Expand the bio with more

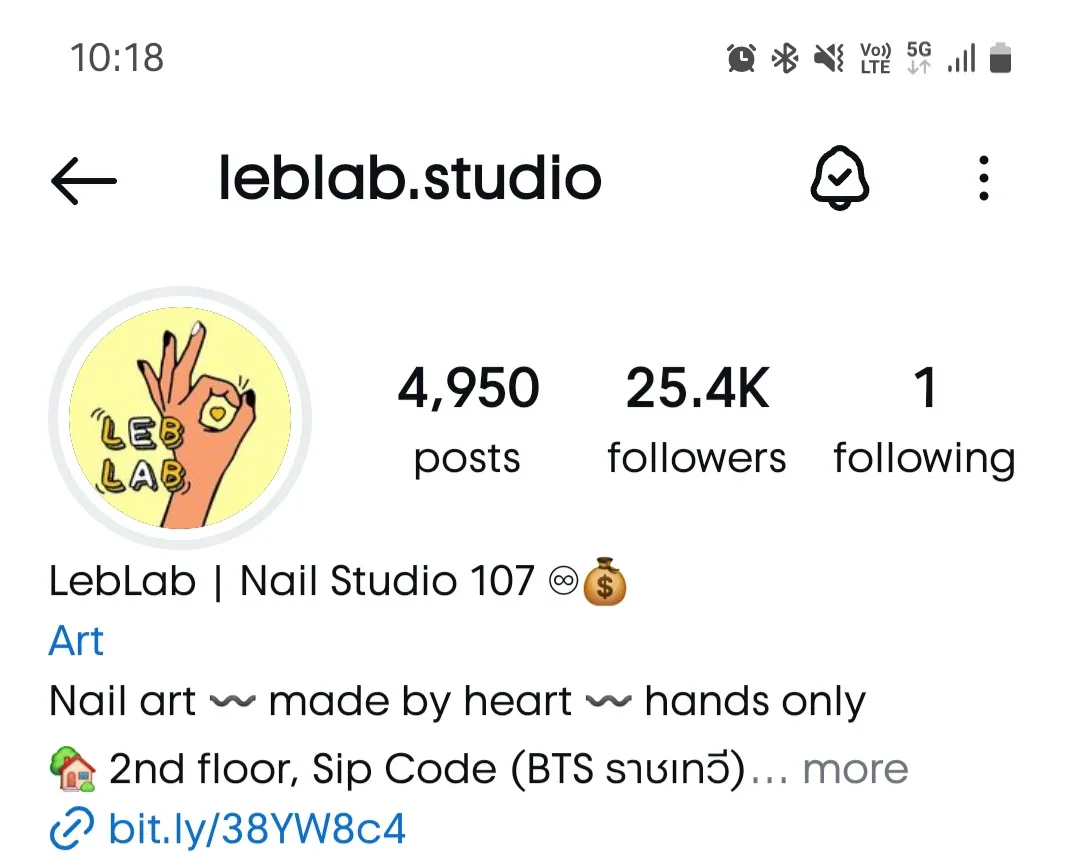point(855,769)
